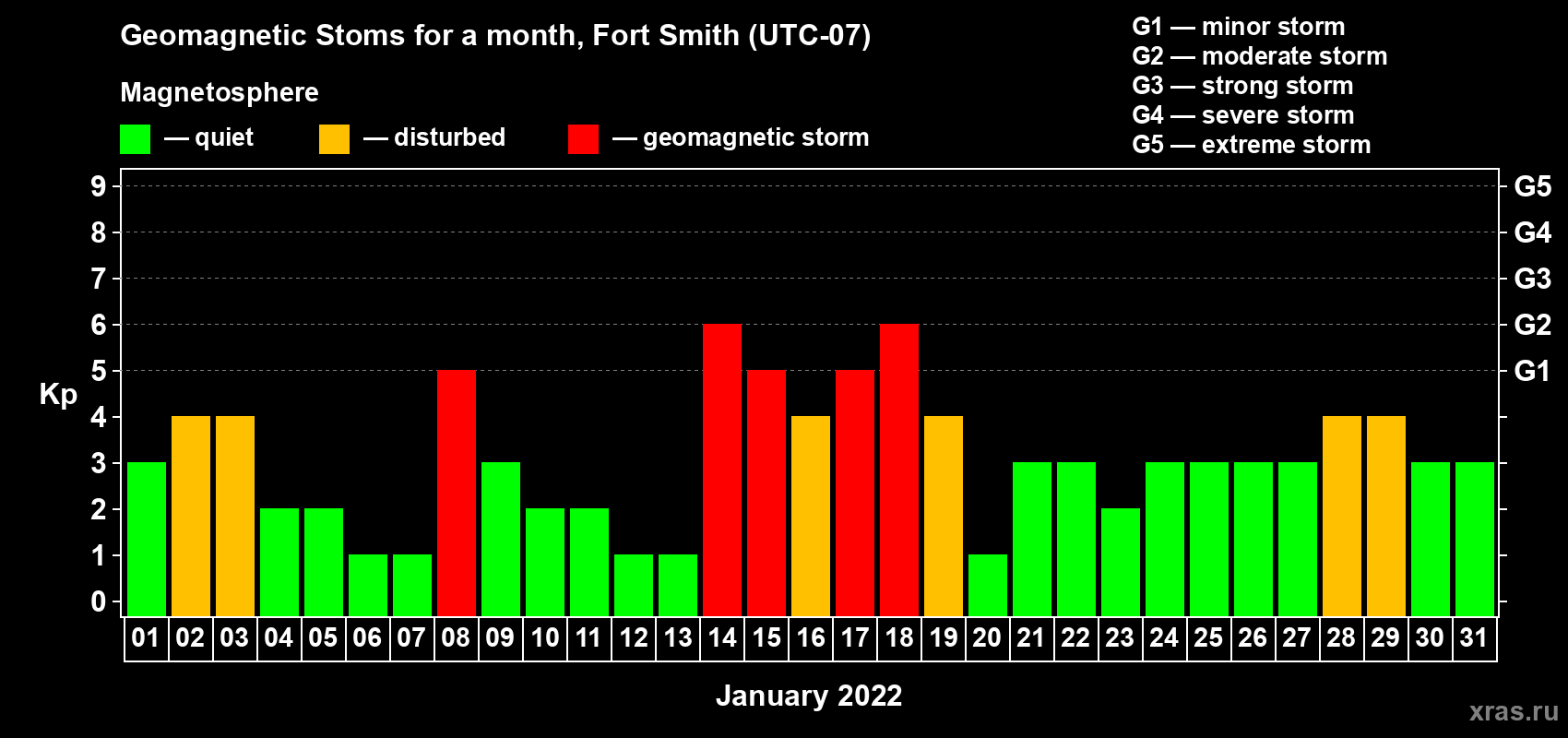Click the red bar for January 18

tap(899, 470)
